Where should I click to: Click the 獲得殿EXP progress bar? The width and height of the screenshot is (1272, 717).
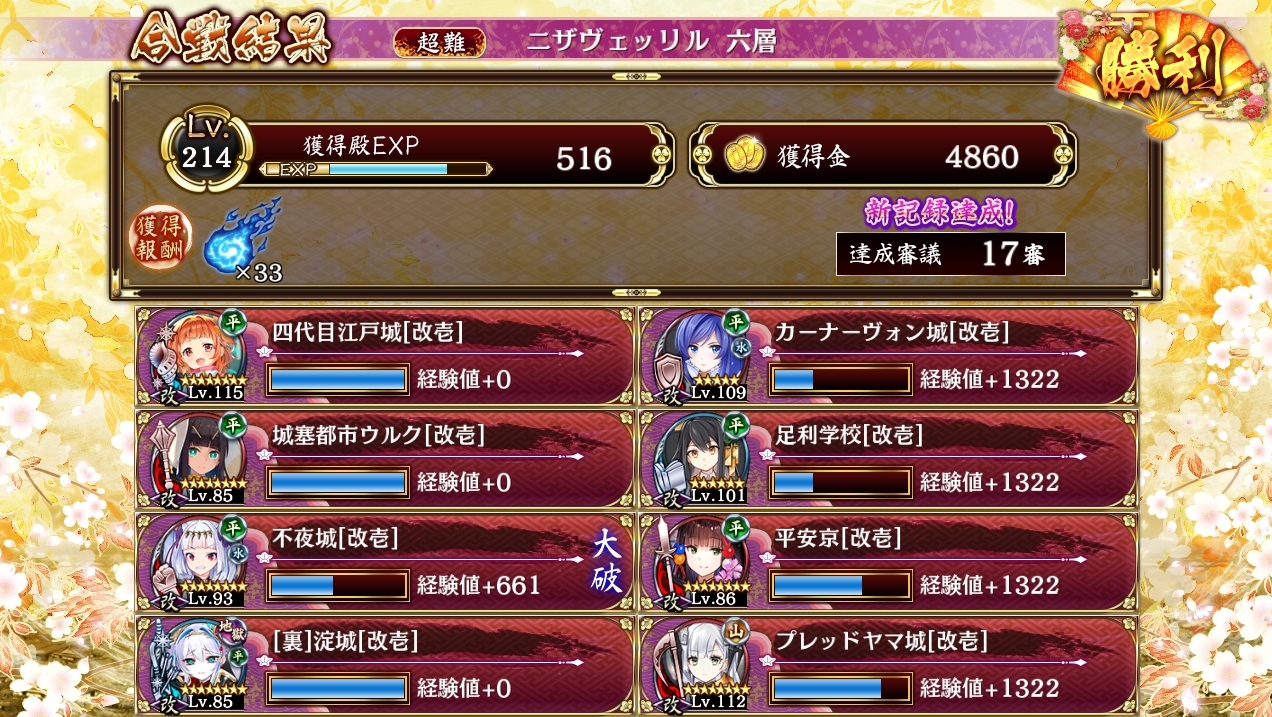pyautogui.click(x=375, y=169)
